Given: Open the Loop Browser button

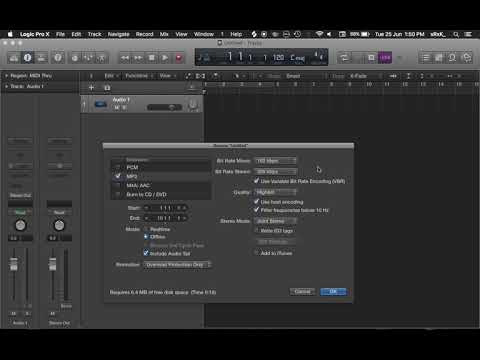Looking at the screenshot, I should pyautogui.click(x=453, y=58).
